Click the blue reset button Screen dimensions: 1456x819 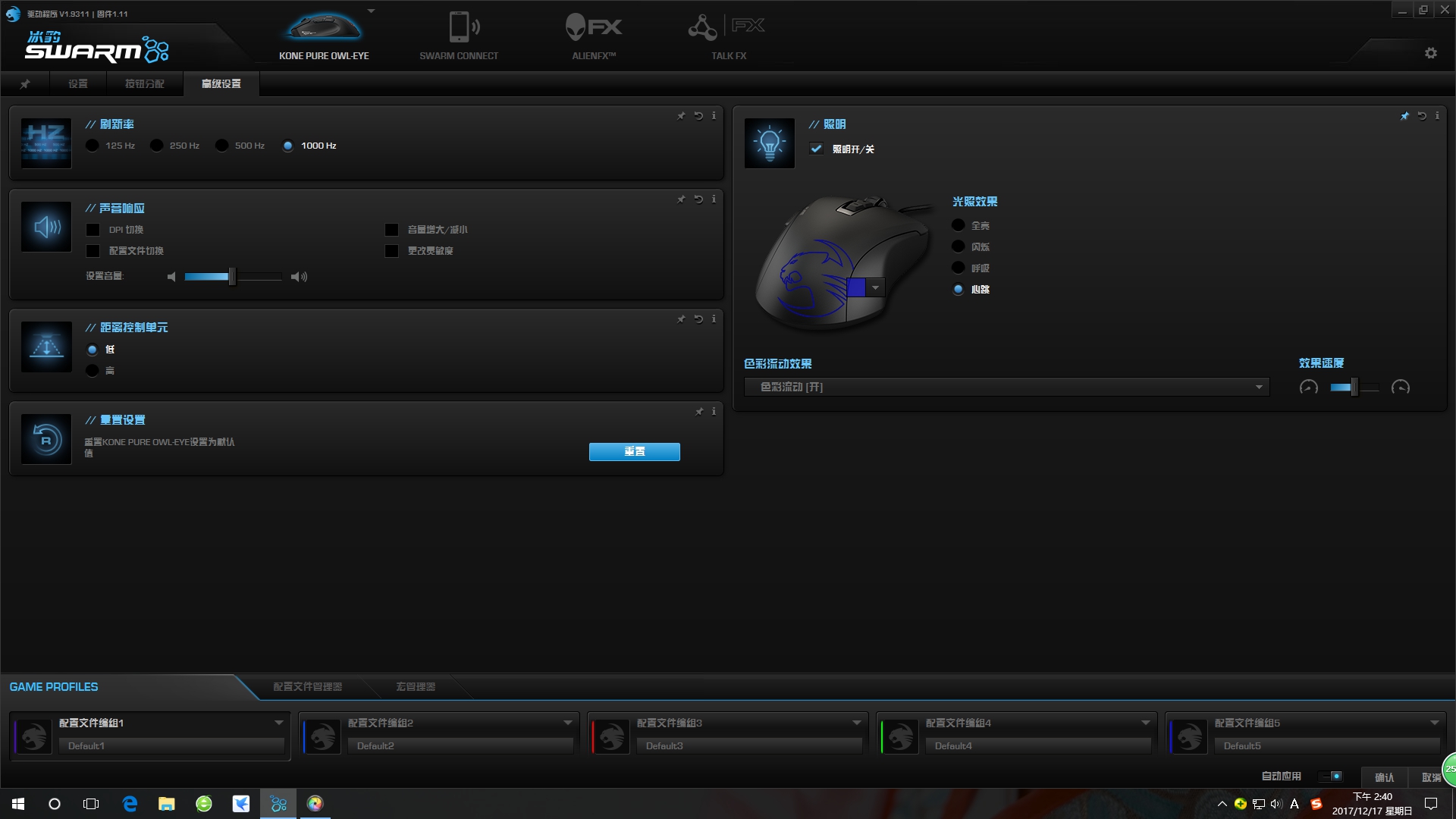pyautogui.click(x=634, y=451)
